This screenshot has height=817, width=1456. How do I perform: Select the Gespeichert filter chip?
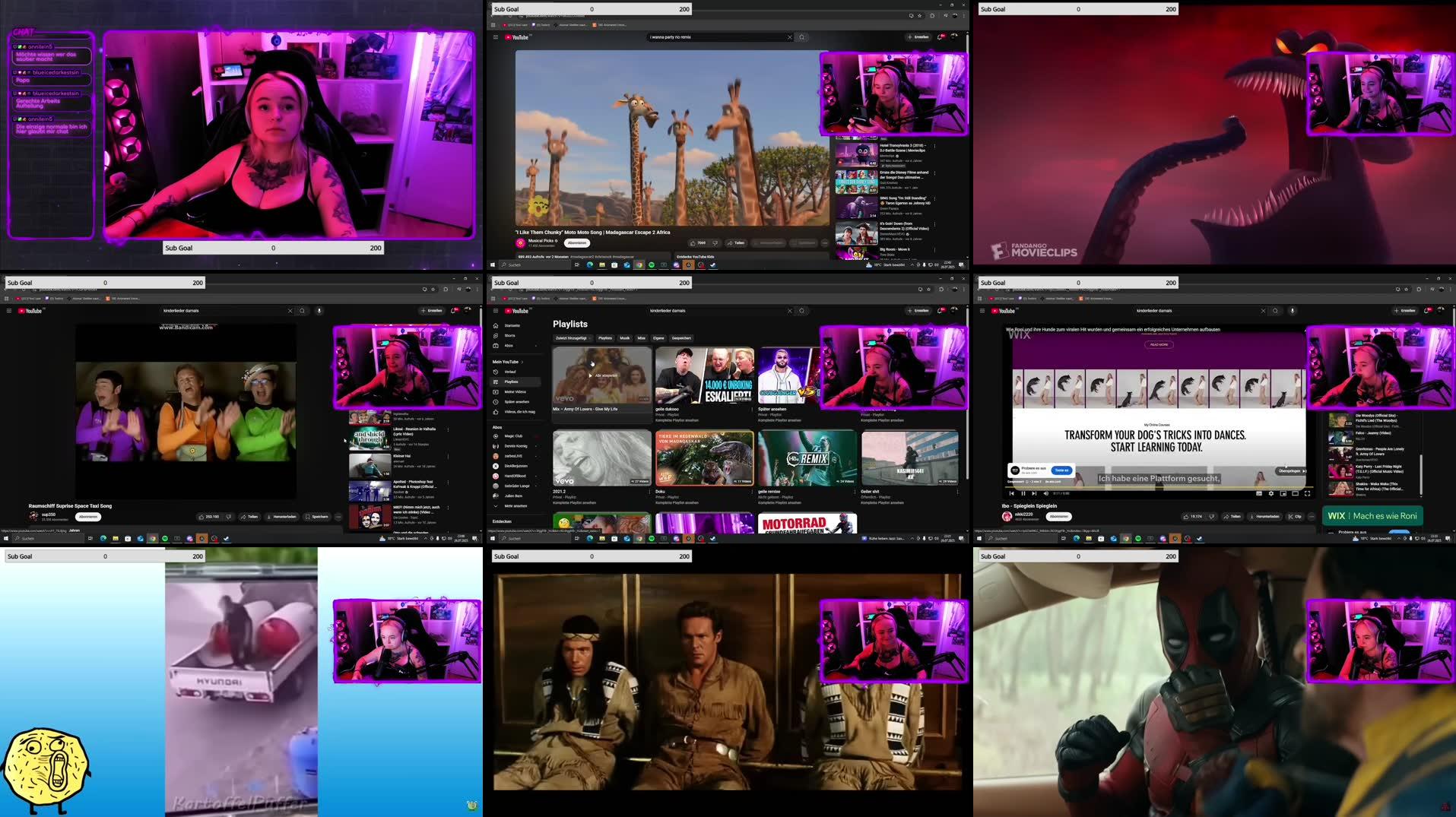point(681,338)
